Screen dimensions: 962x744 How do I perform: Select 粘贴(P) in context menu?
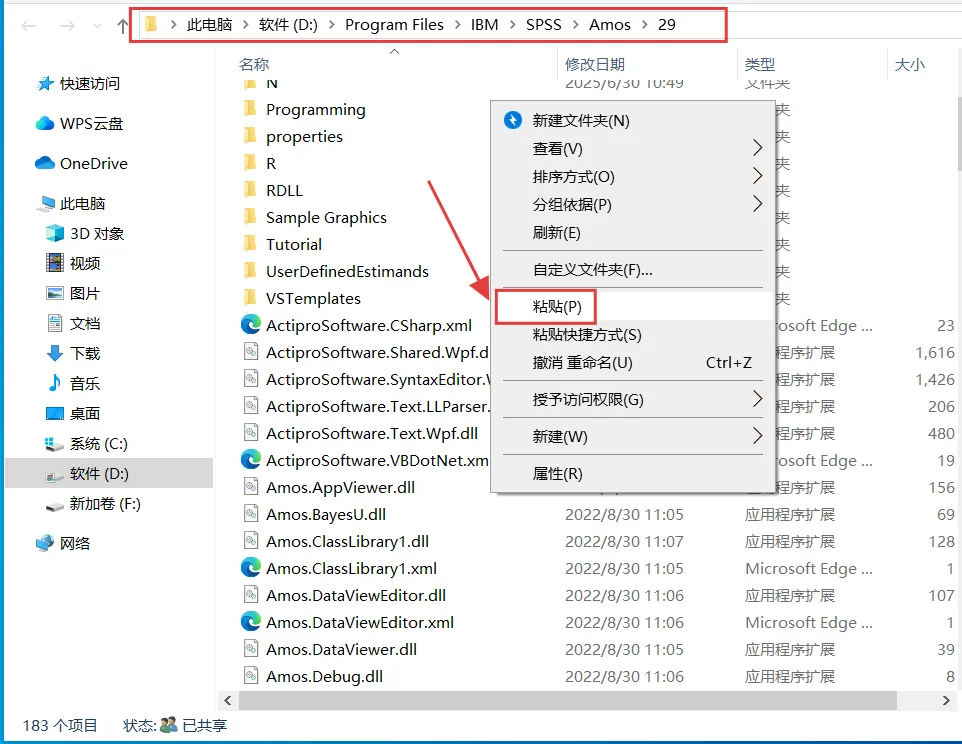pos(633,307)
